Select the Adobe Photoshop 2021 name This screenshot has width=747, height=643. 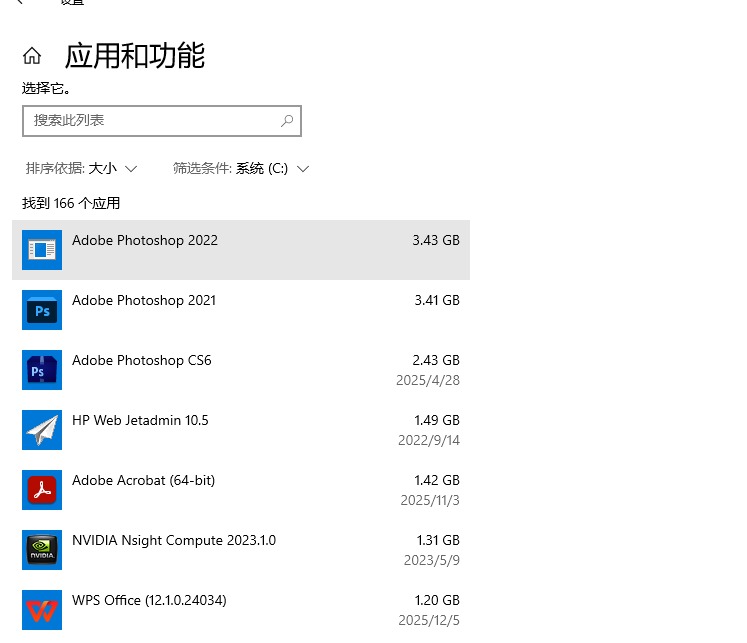pyautogui.click(x=144, y=301)
